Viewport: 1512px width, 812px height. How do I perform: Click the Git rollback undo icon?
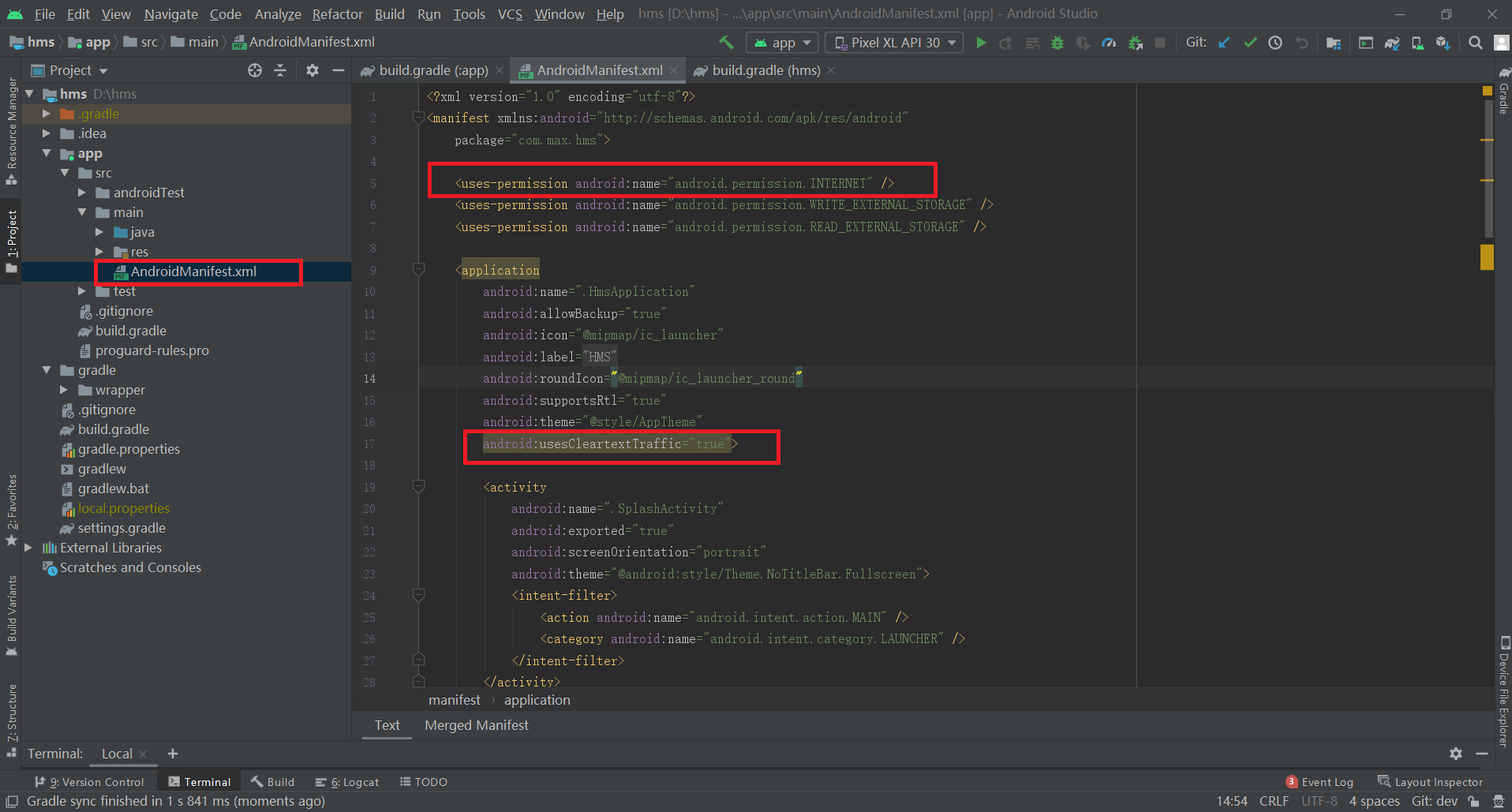(x=1302, y=43)
